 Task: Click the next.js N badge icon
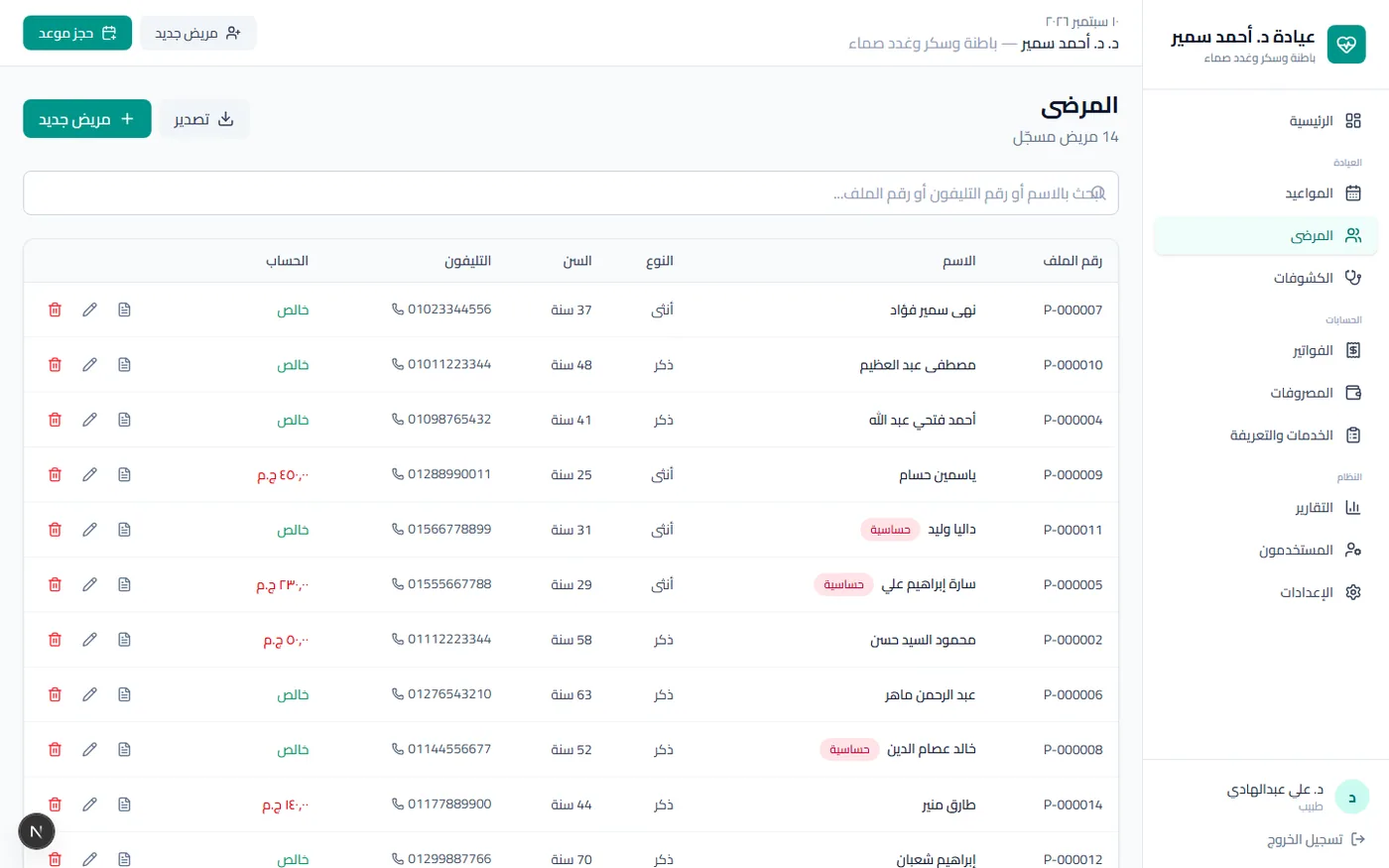(37, 831)
